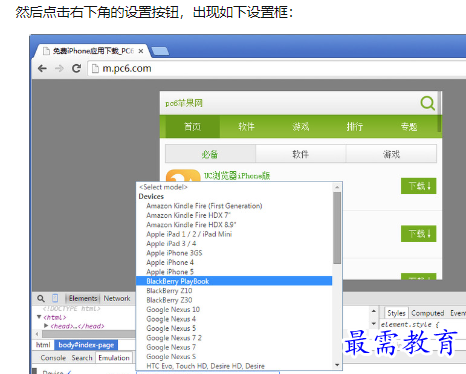The image size is (466, 374).
Task: Open the 专题 navigation tab
Action: point(409,127)
